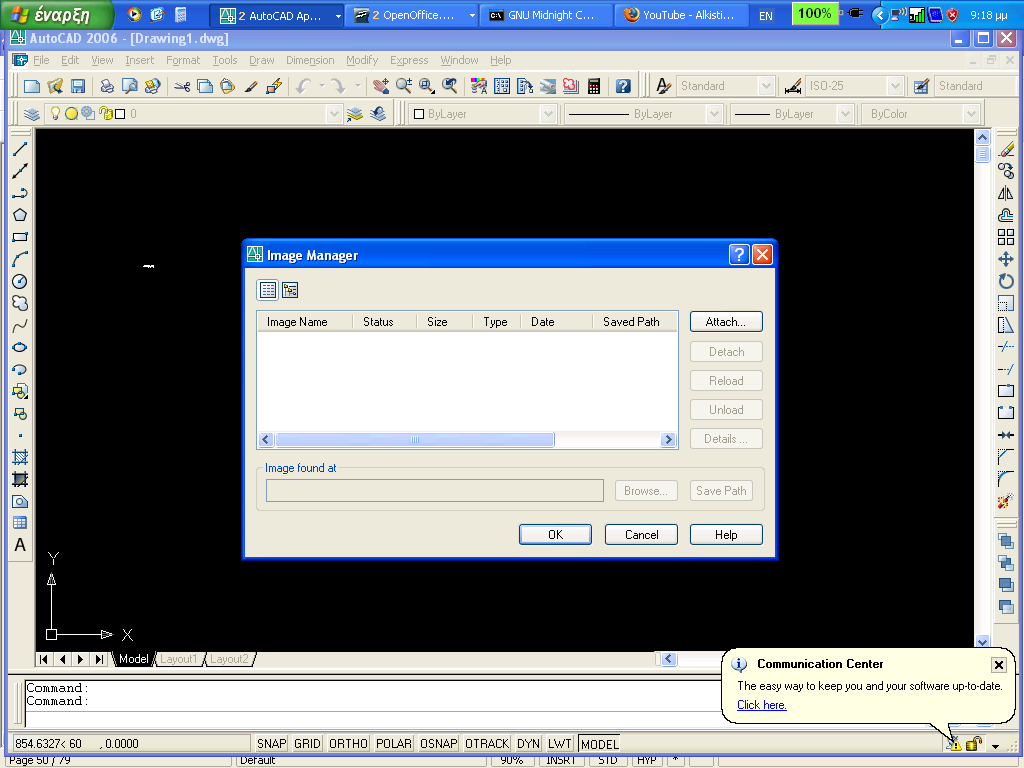Viewport: 1024px width, 768px height.
Task: Sort by Image Name column header
Action: tap(304, 322)
